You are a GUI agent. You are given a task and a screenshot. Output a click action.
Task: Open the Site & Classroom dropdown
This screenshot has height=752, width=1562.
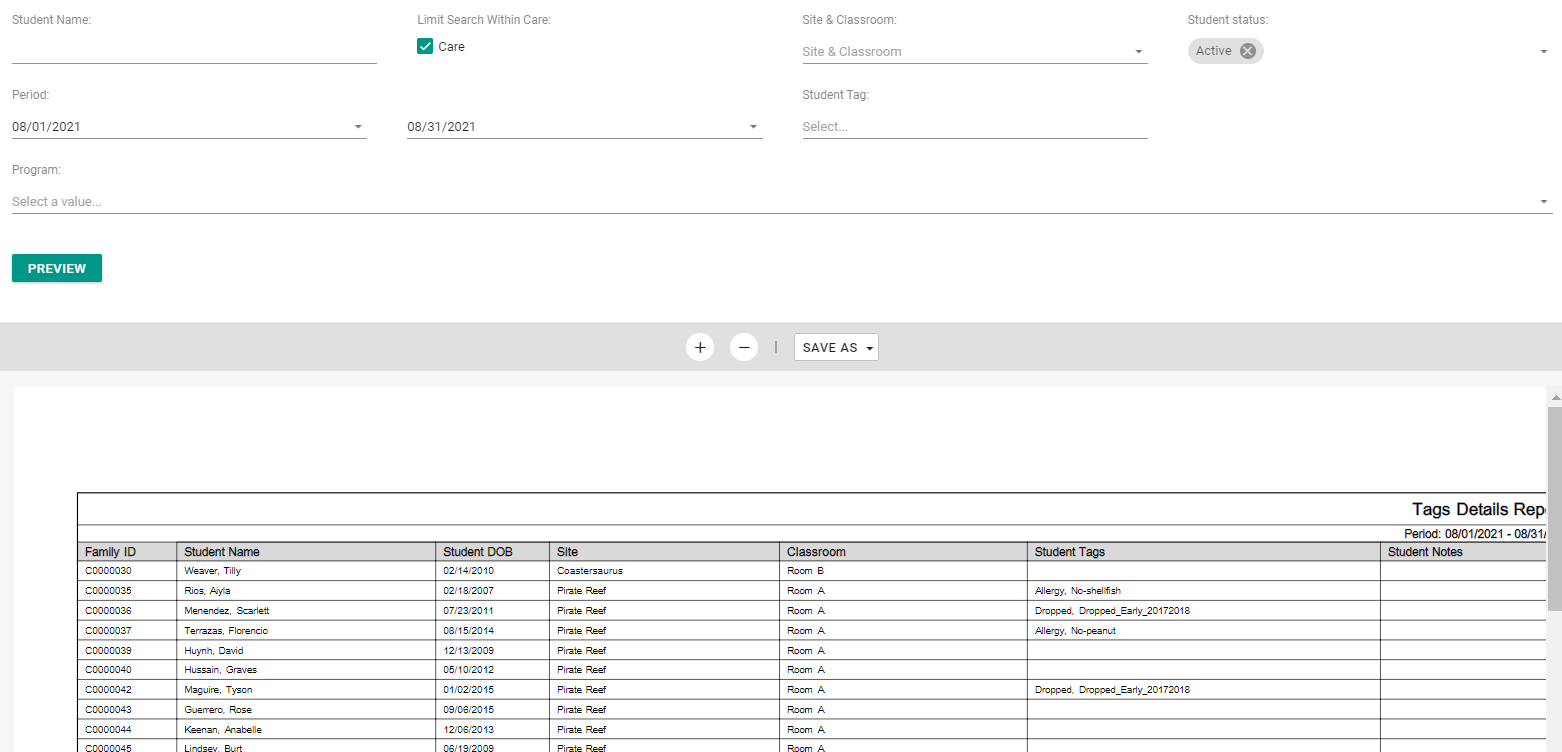(975, 52)
